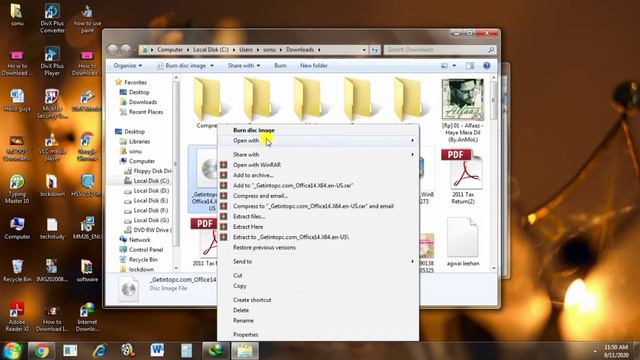Open the Typing Master 10 desktop icon
Viewport: 640px width, 360px height.
(17, 189)
